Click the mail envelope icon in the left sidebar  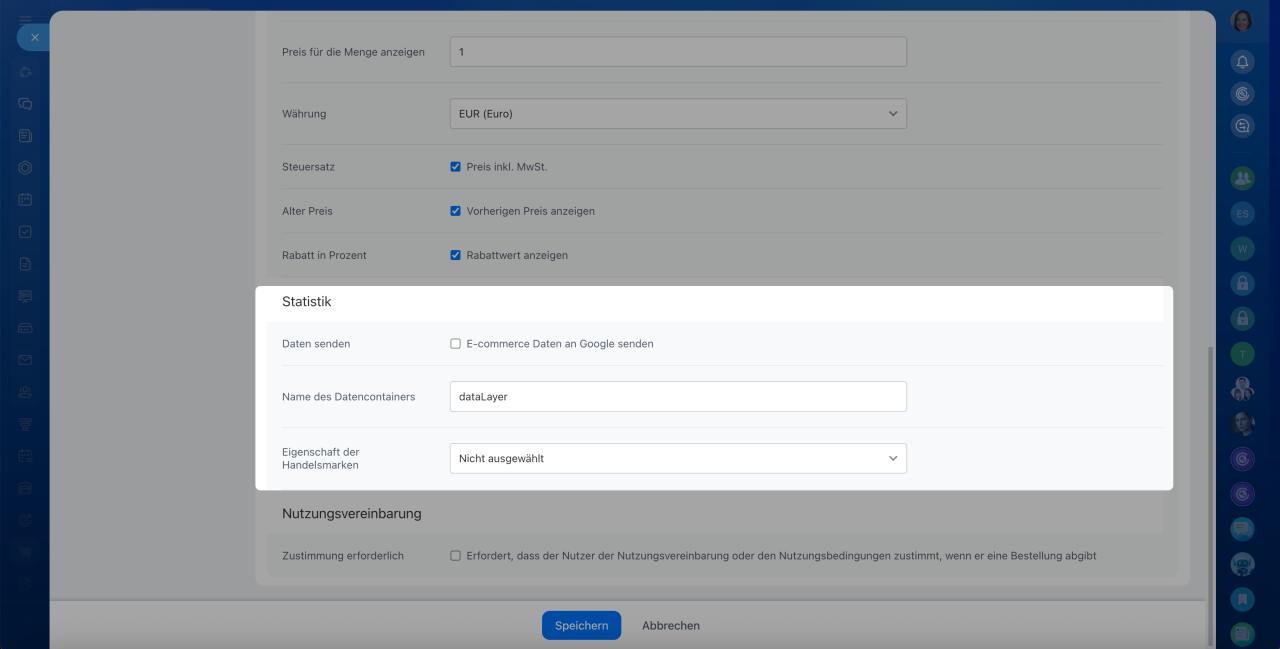[25, 360]
